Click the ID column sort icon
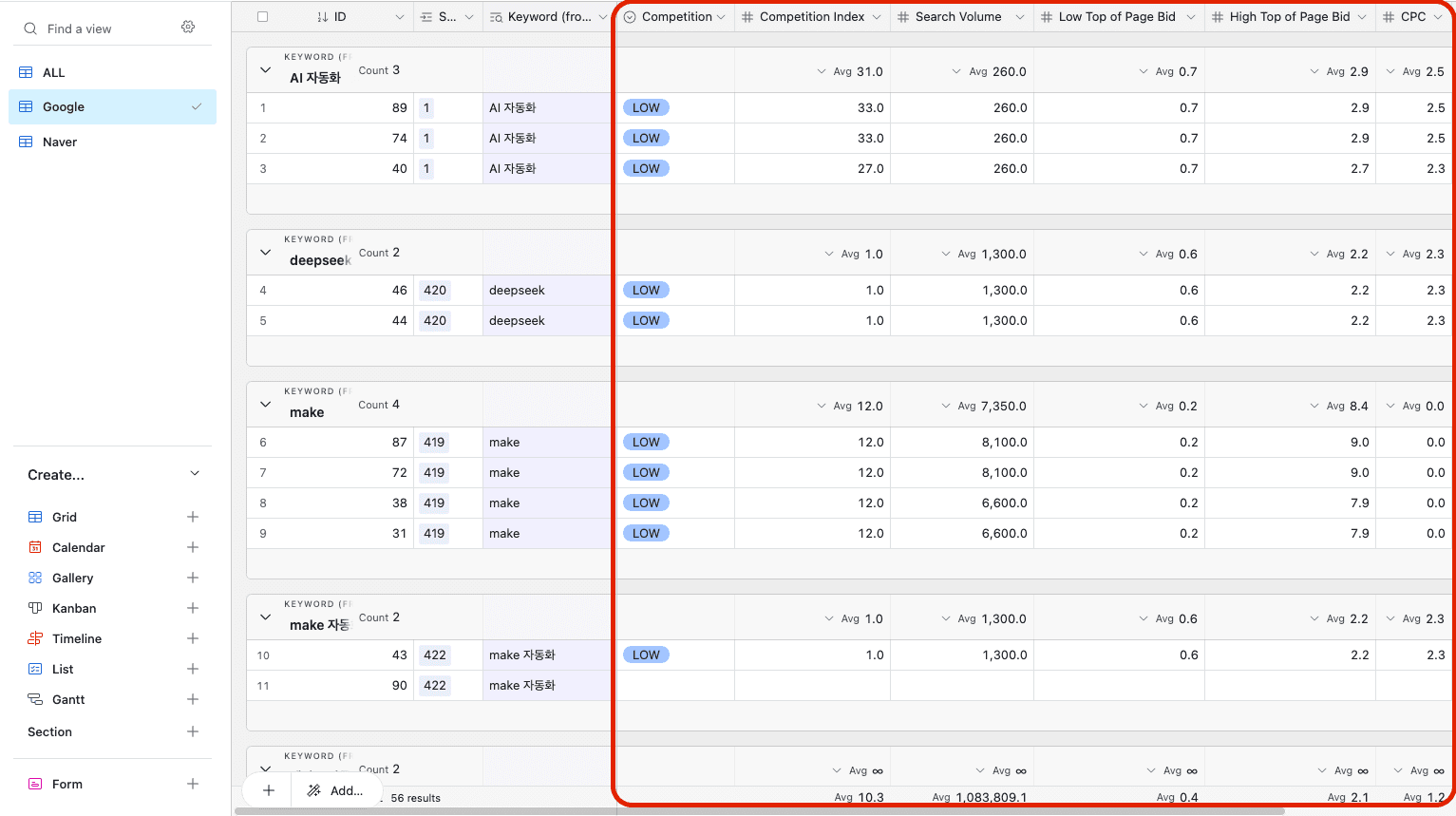 tap(323, 17)
